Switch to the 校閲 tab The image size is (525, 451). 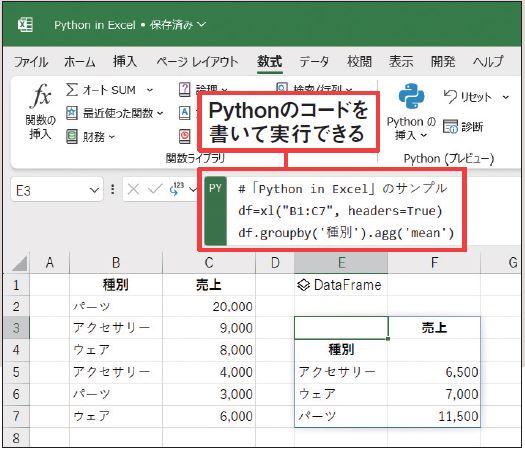pos(359,62)
